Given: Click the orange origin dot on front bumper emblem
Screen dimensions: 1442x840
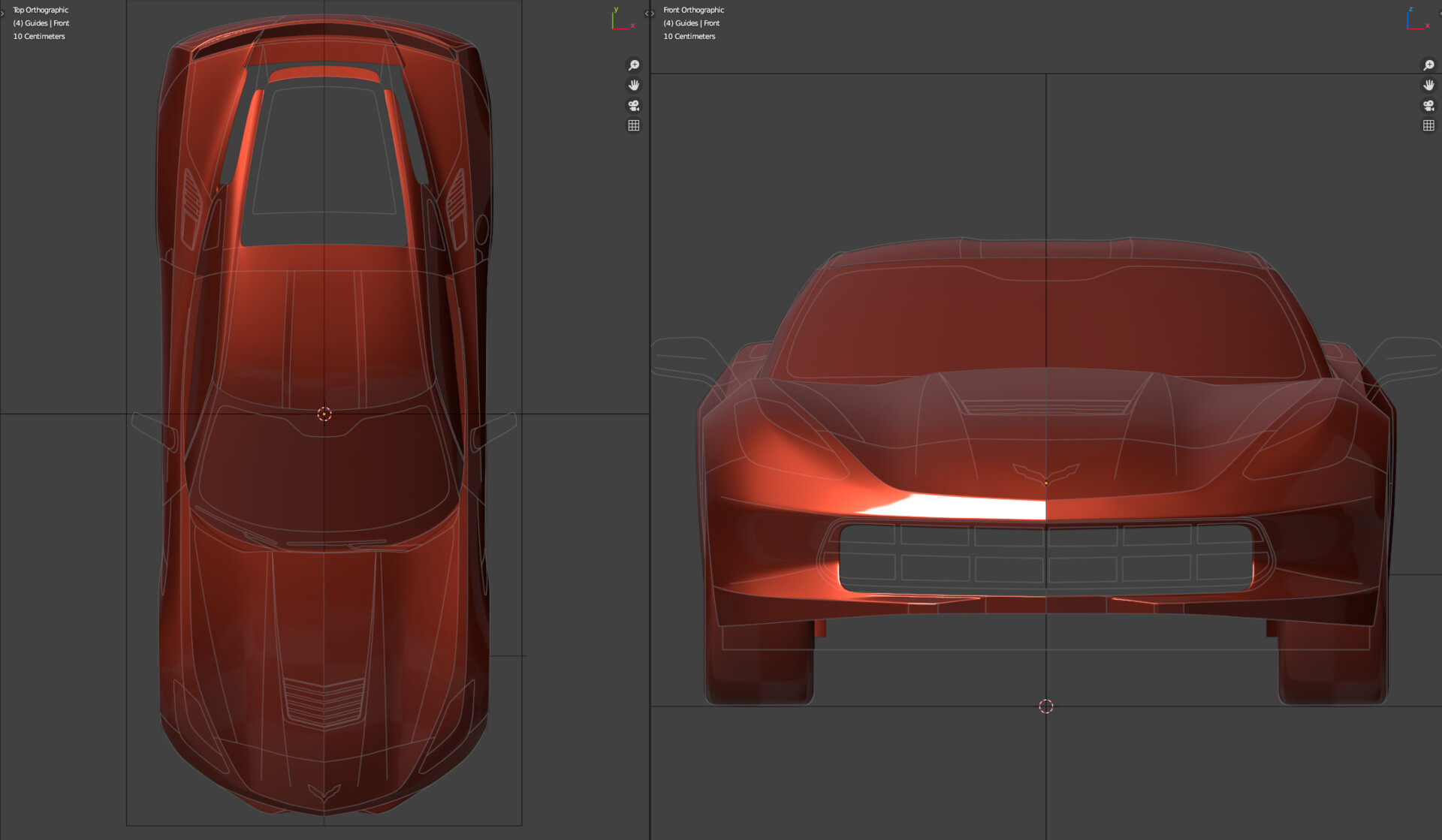Looking at the screenshot, I should (1046, 483).
